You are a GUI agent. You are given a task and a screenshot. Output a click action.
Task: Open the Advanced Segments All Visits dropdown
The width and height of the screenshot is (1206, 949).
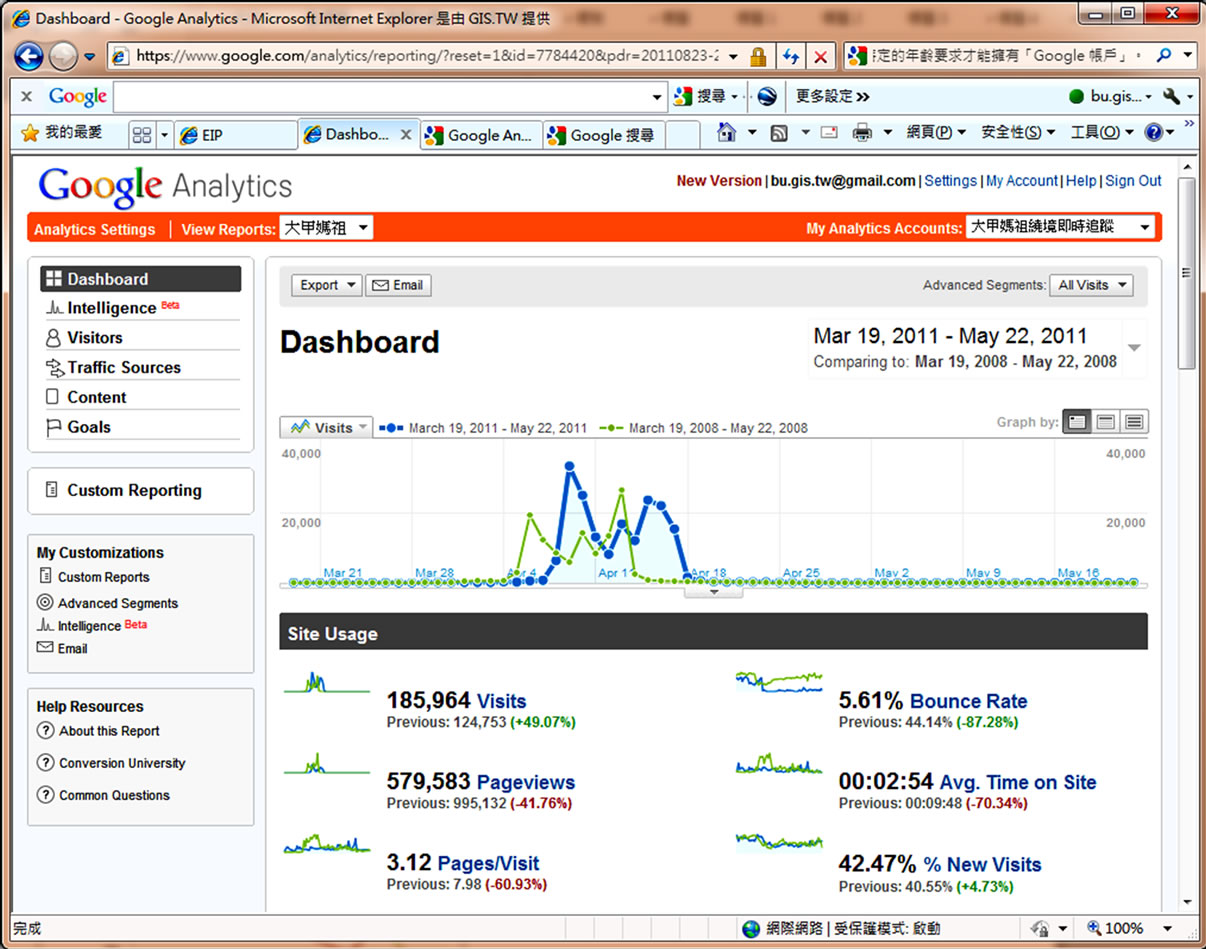coord(1091,285)
